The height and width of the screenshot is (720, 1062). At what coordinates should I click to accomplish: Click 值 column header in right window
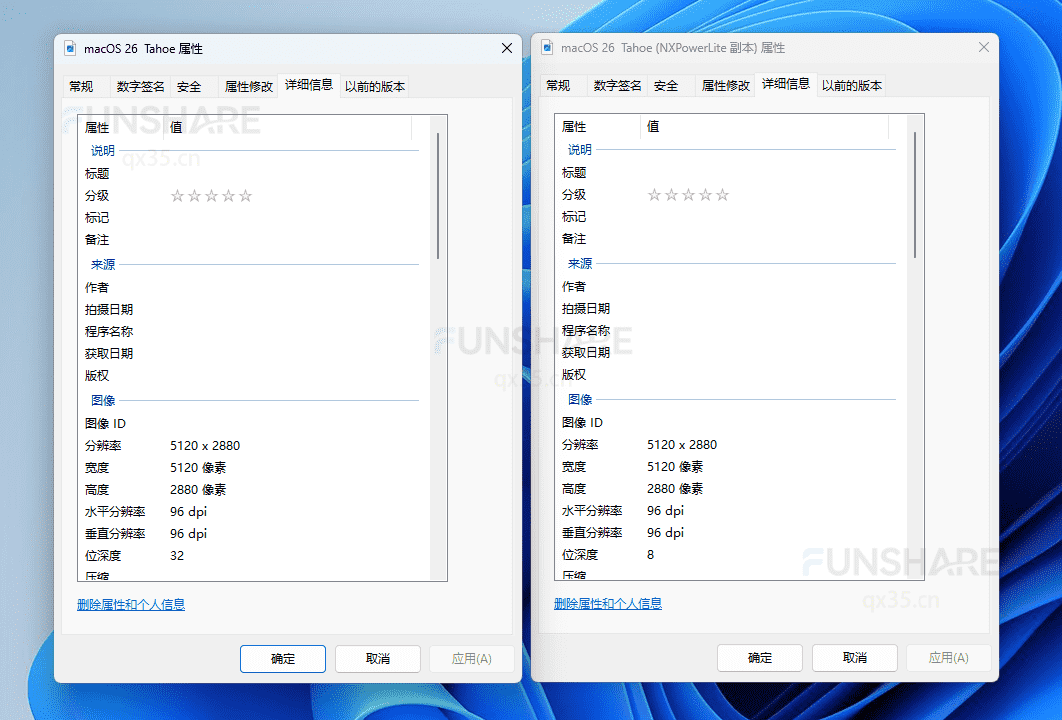click(x=764, y=127)
